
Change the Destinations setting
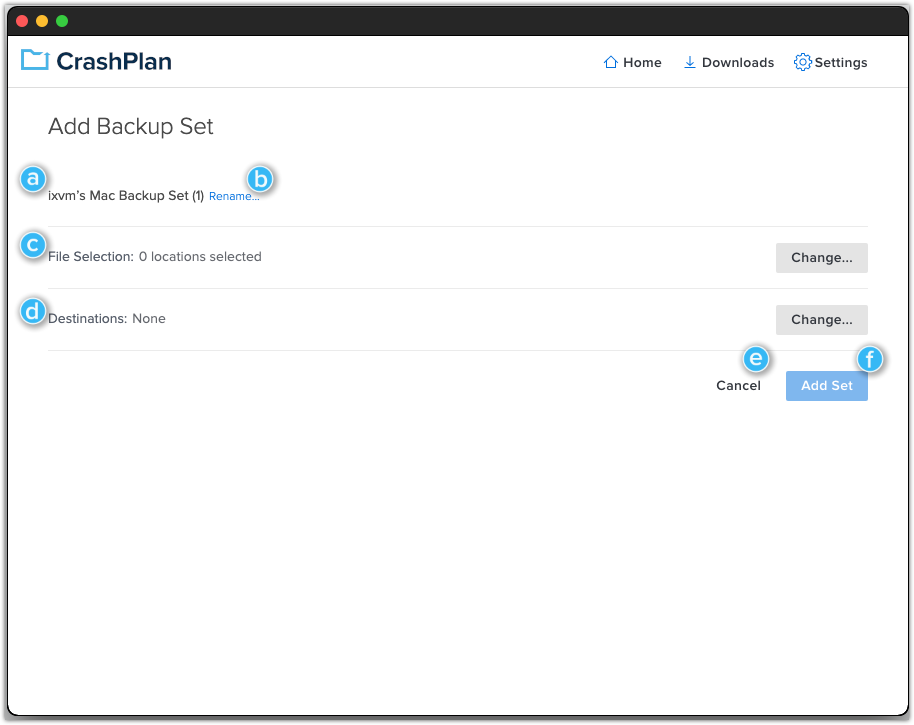pyautogui.click(x=821, y=319)
